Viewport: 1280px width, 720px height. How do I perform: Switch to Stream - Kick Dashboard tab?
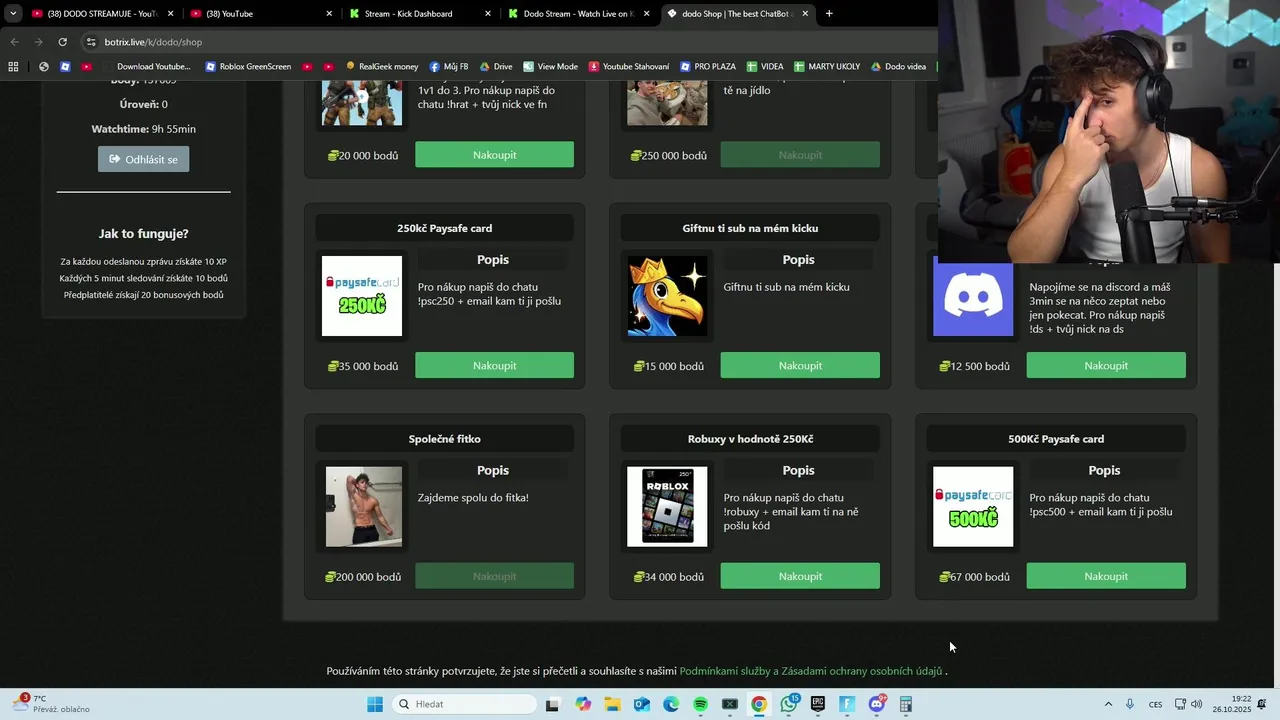tap(420, 14)
